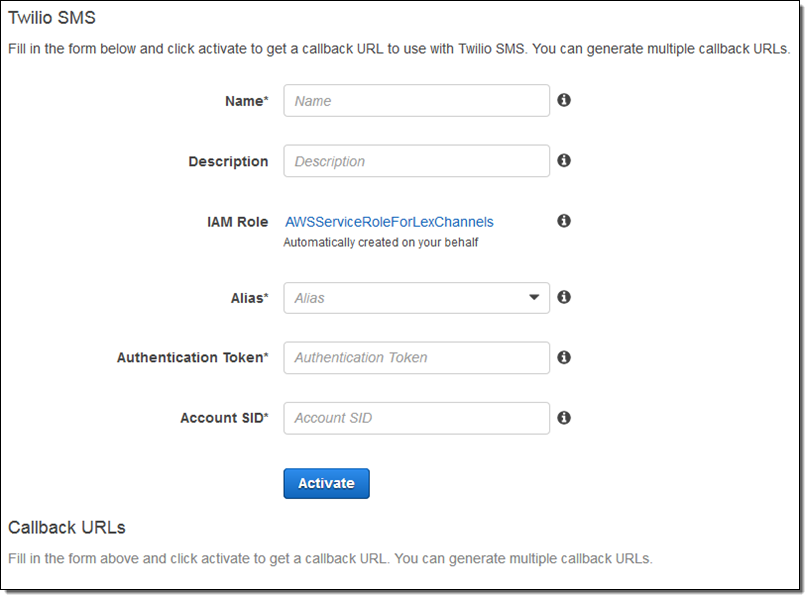The image size is (810, 600).
Task: Click the "Automatically created on your behalf" text
Action: tap(381, 242)
